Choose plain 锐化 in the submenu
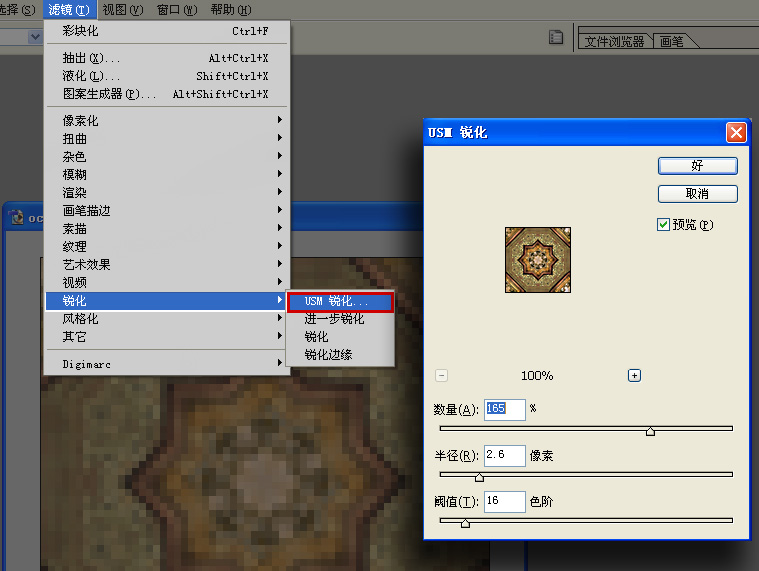This screenshot has width=759, height=571. tap(340, 337)
